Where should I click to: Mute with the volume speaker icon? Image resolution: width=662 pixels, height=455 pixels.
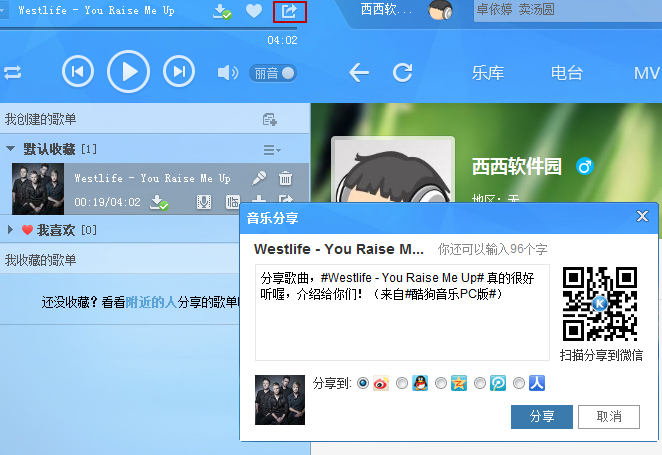click(x=228, y=73)
